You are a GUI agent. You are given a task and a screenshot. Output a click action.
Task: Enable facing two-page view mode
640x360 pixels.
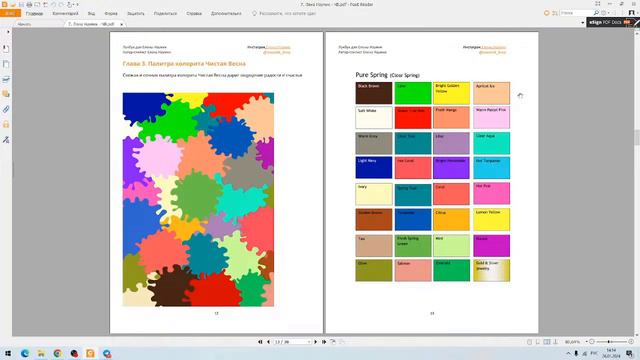(547, 342)
